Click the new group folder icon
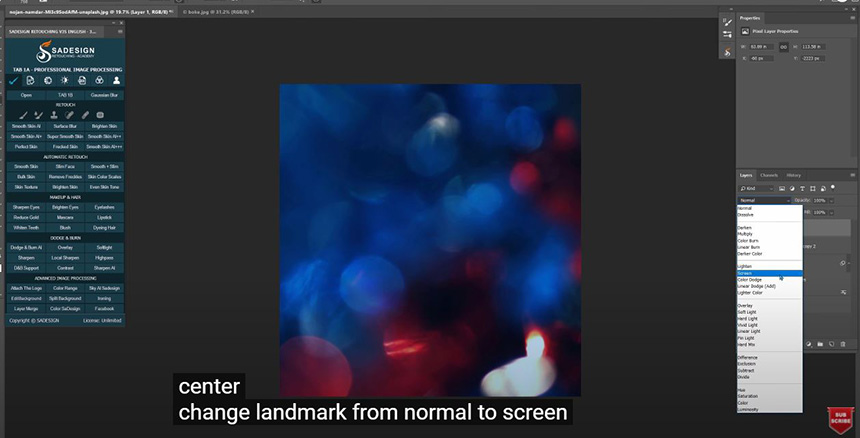Image resolution: width=860 pixels, height=438 pixels. pyautogui.click(x=821, y=344)
